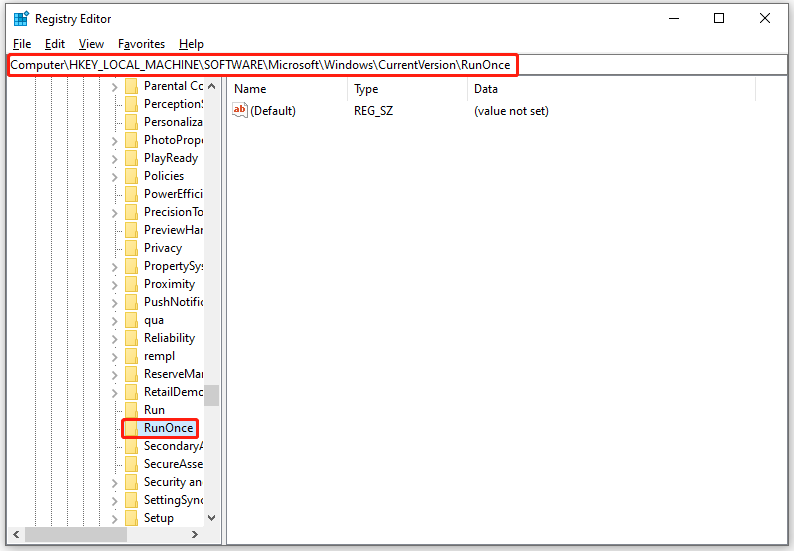Select the SecureAsse folder icon
Viewport: 794px width, 551px height.
click(131, 464)
